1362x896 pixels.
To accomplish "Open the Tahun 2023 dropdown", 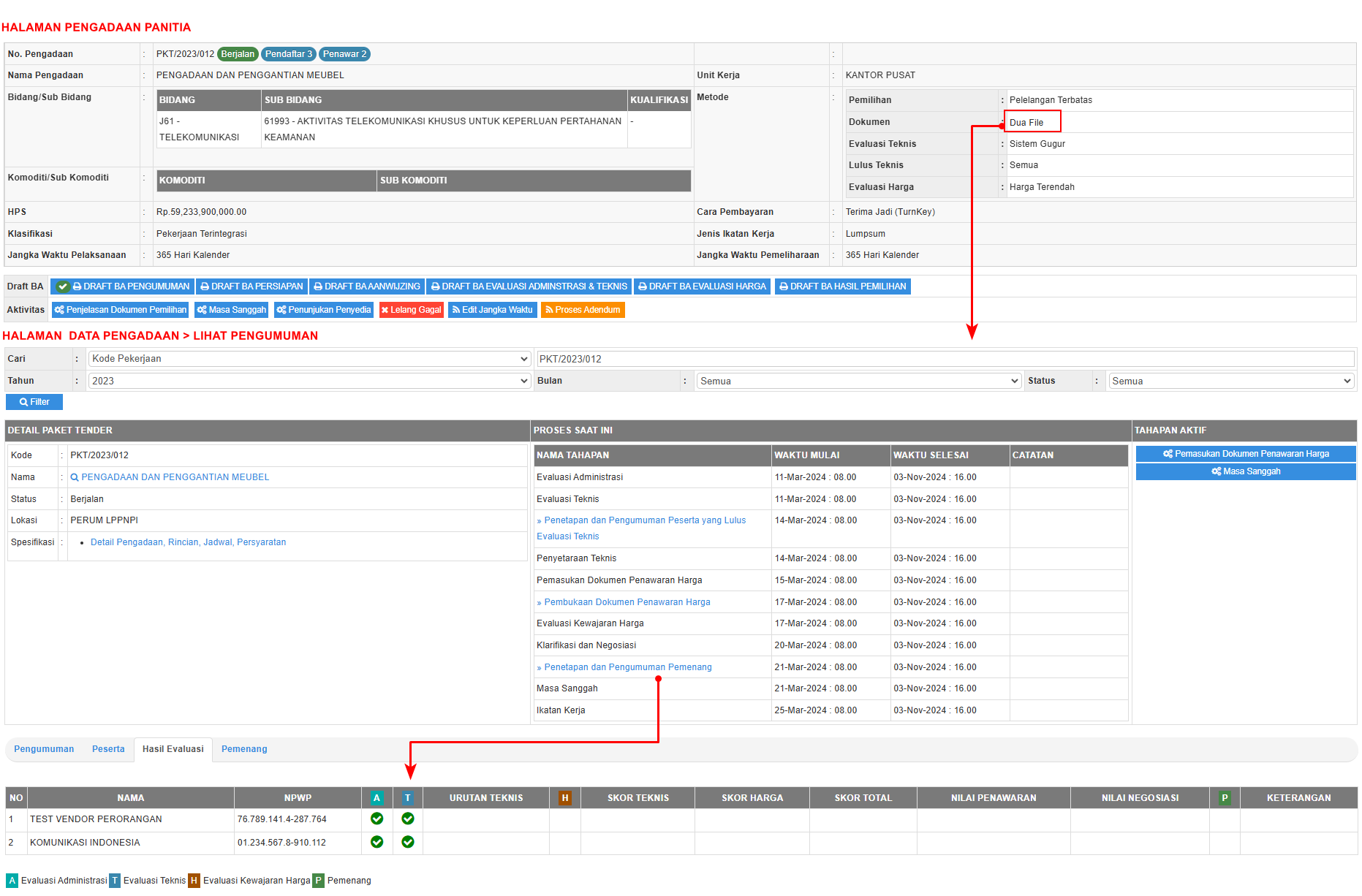I will [309, 381].
